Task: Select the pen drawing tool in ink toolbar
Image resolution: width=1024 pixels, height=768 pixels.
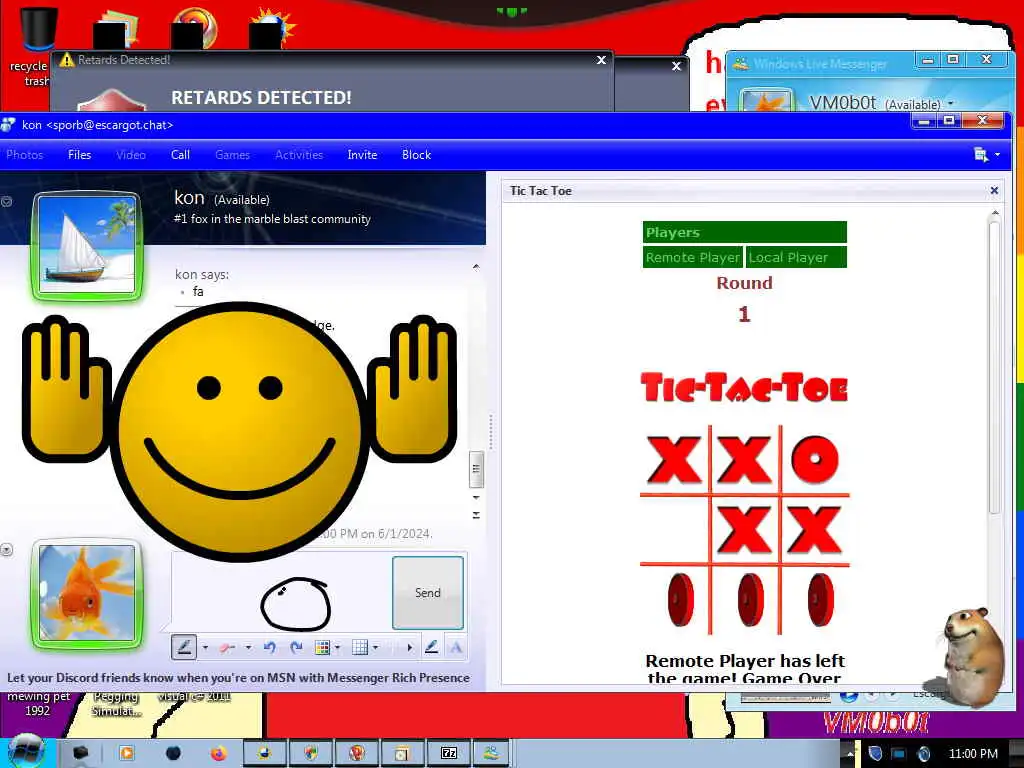Action: tap(184, 647)
